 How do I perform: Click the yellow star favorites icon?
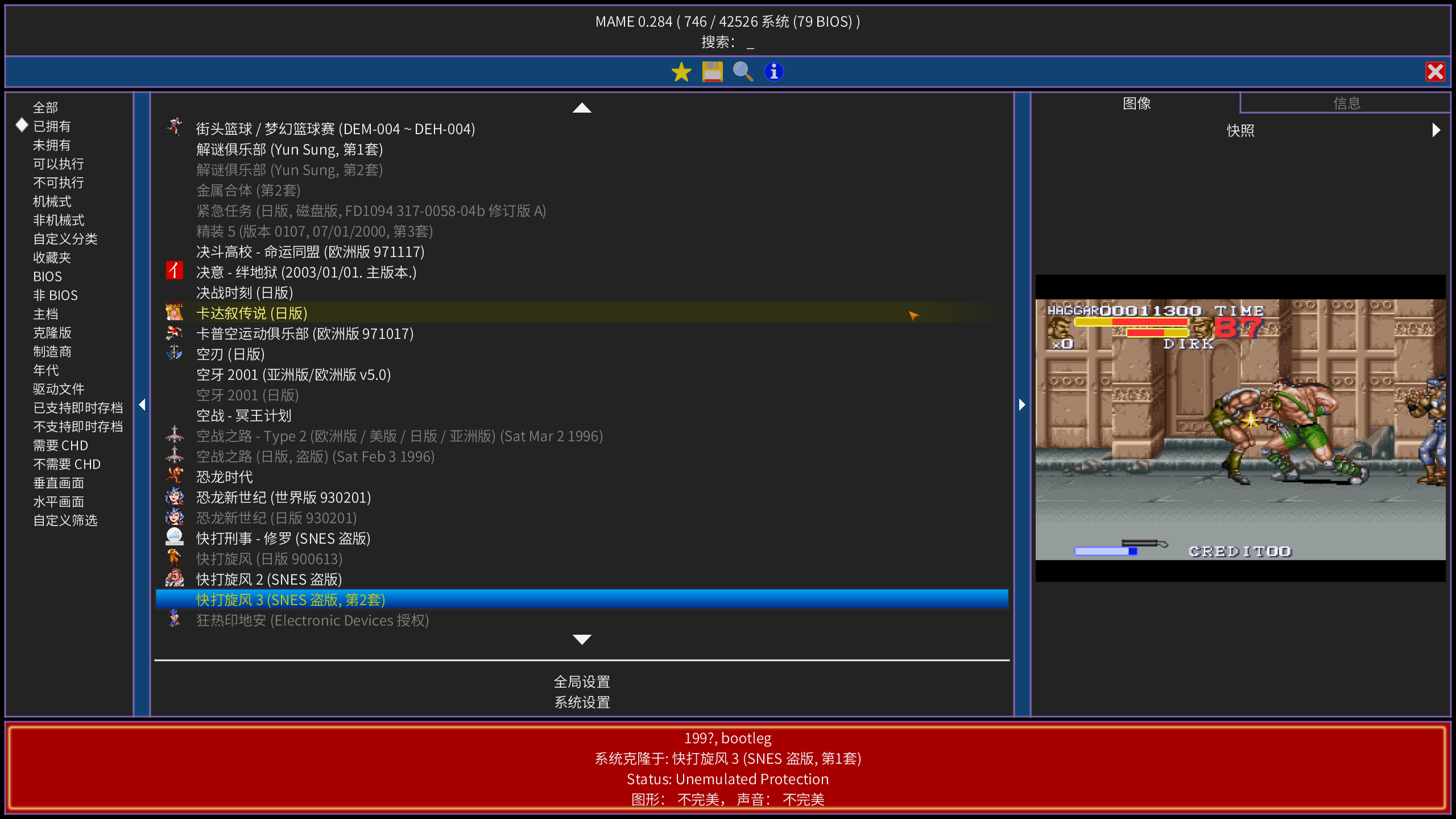(681, 72)
